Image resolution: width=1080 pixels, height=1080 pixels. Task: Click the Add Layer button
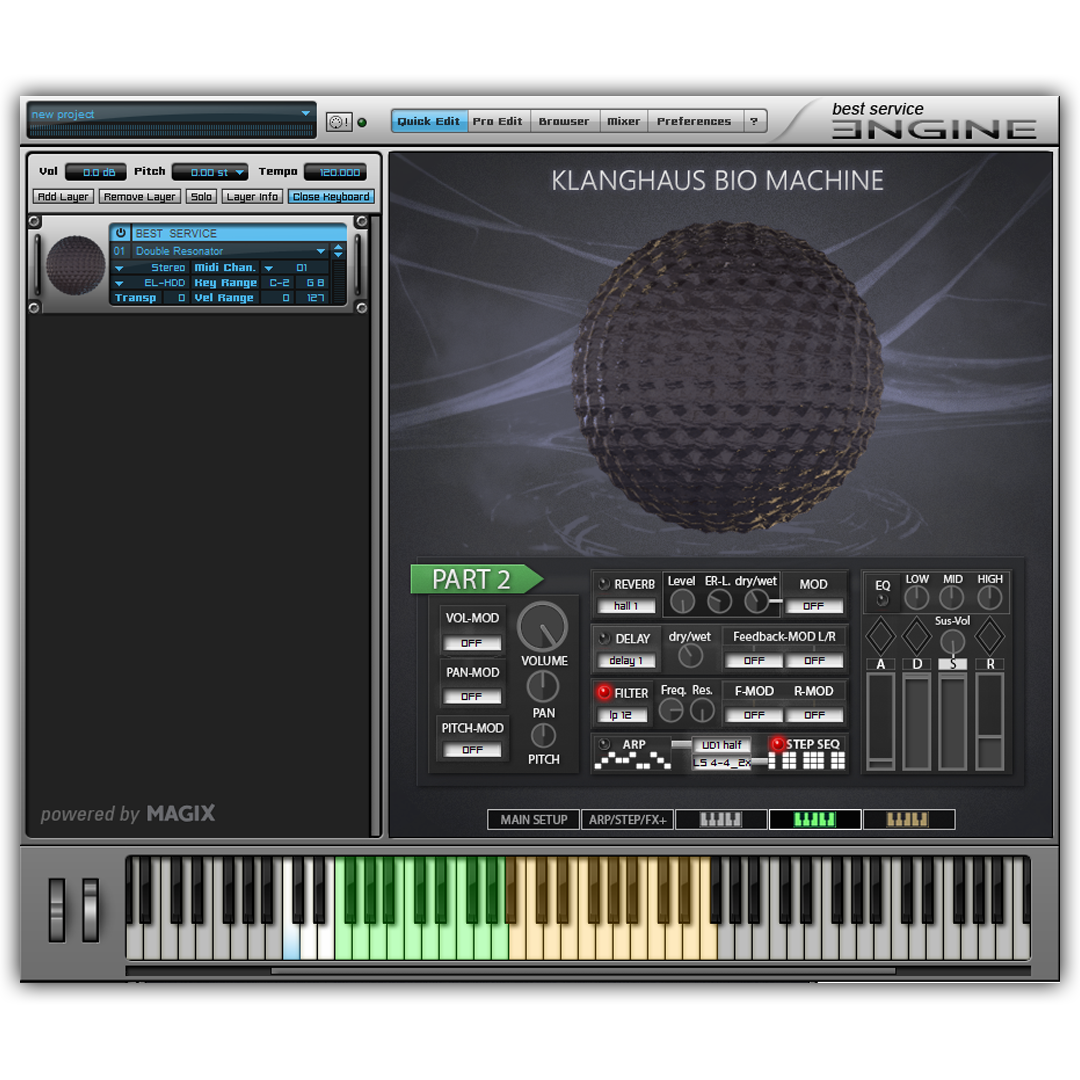[62, 197]
